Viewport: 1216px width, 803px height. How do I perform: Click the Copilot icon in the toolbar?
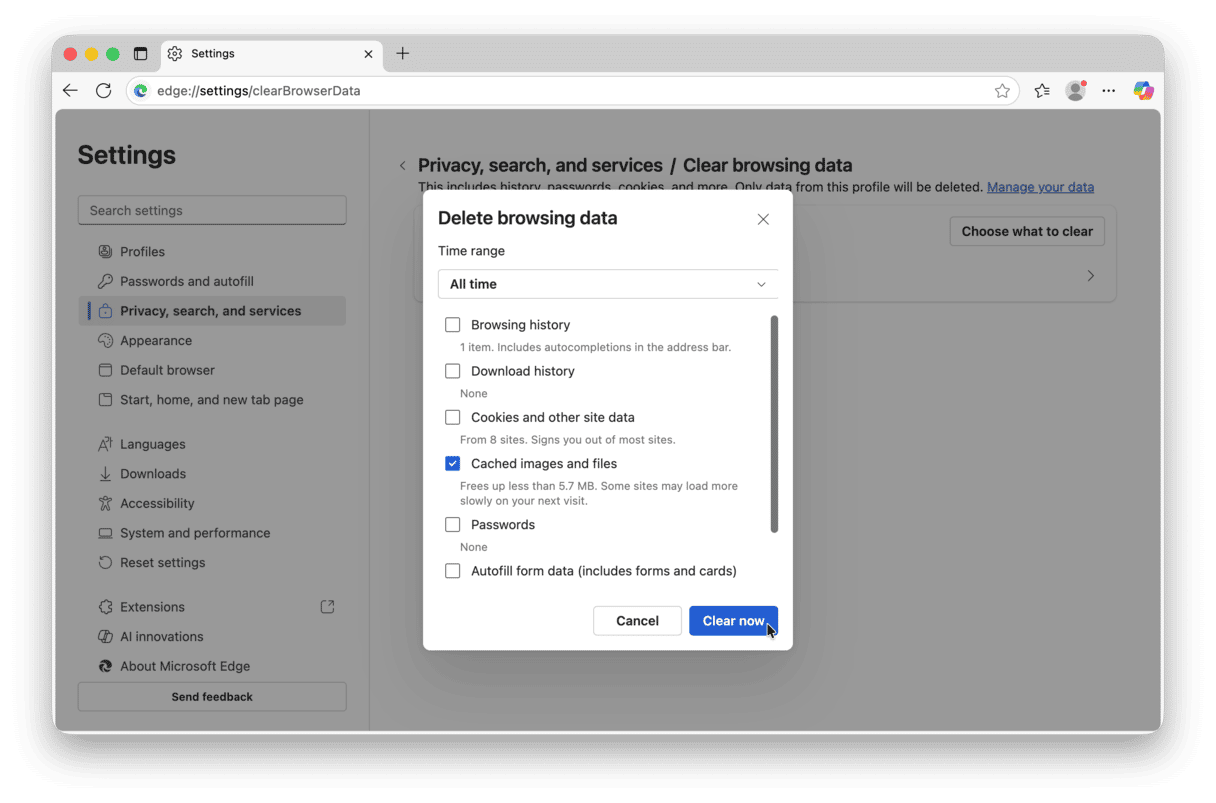click(x=1143, y=90)
